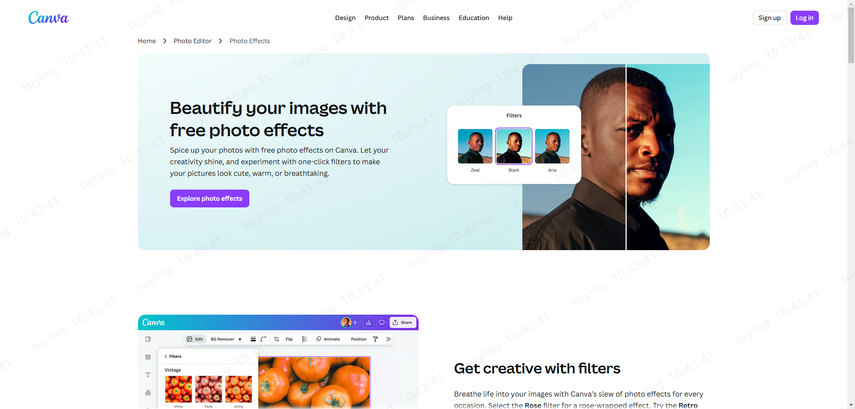Click the transparency icon in editor toolbar
855x409 pixels.
point(304,339)
